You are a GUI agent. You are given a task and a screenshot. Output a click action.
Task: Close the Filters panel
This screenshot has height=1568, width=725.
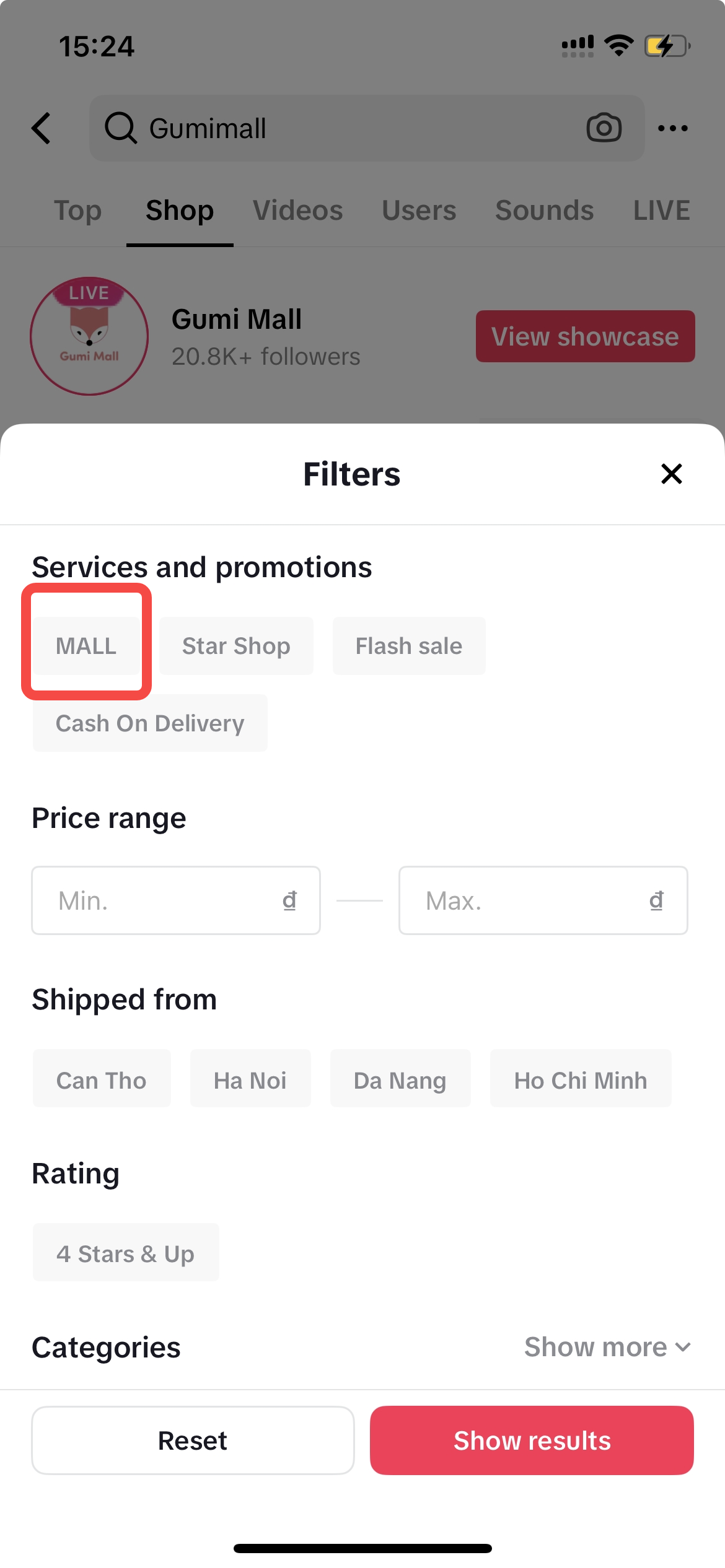click(x=671, y=474)
